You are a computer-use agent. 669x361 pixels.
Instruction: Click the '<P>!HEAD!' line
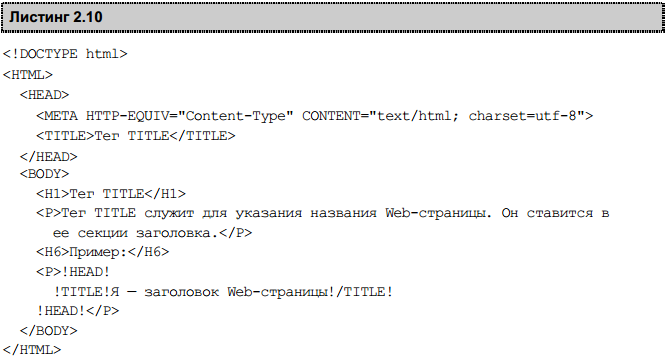(73, 272)
